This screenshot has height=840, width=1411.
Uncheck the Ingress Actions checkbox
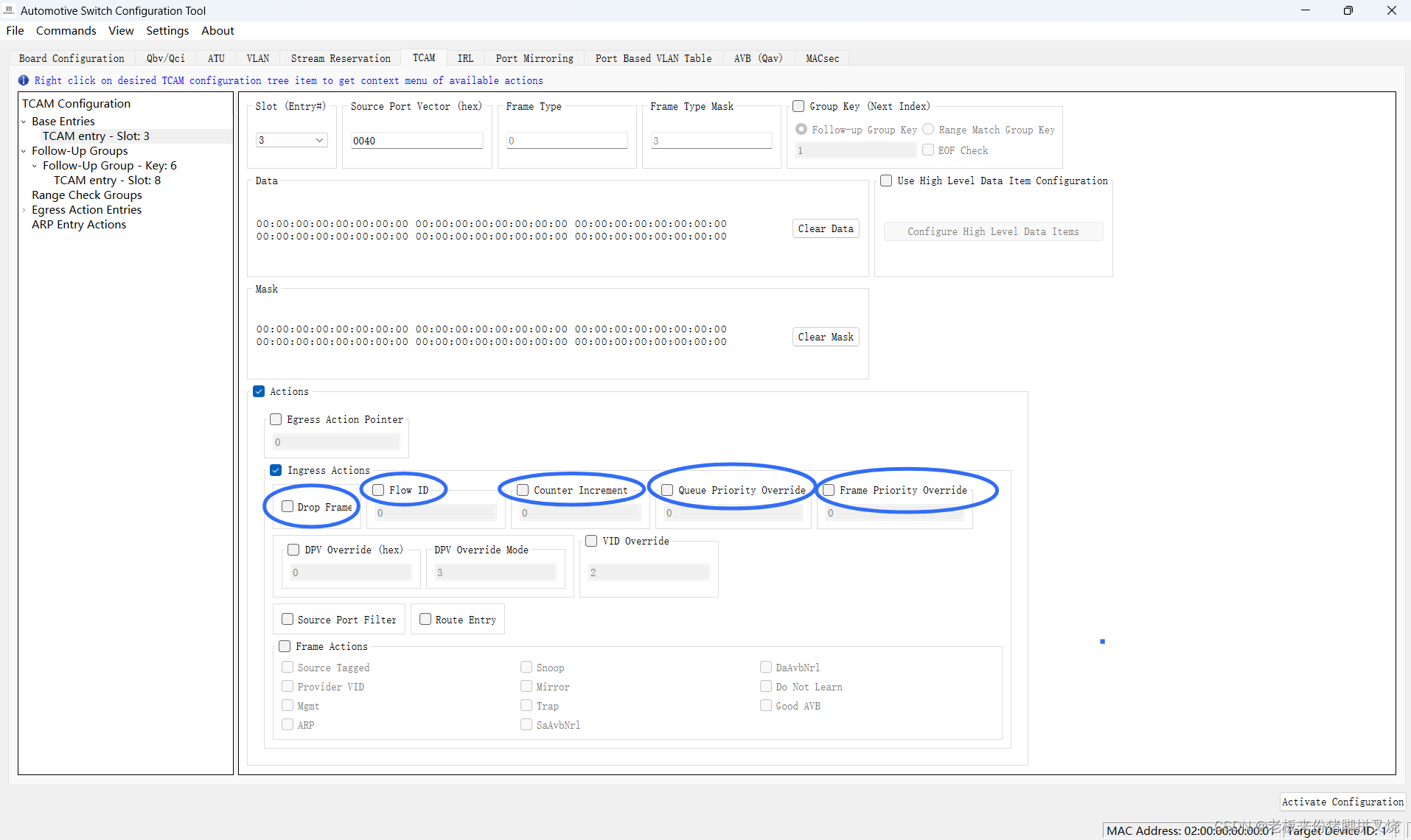tap(276, 470)
